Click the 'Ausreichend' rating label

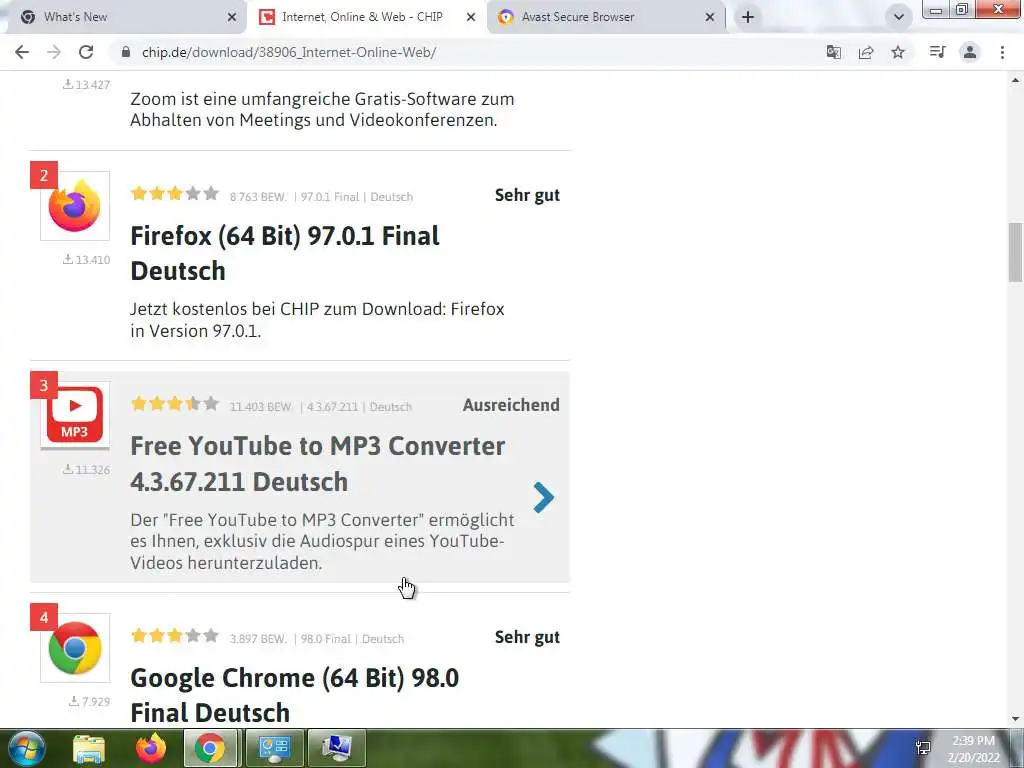(x=511, y=405)
